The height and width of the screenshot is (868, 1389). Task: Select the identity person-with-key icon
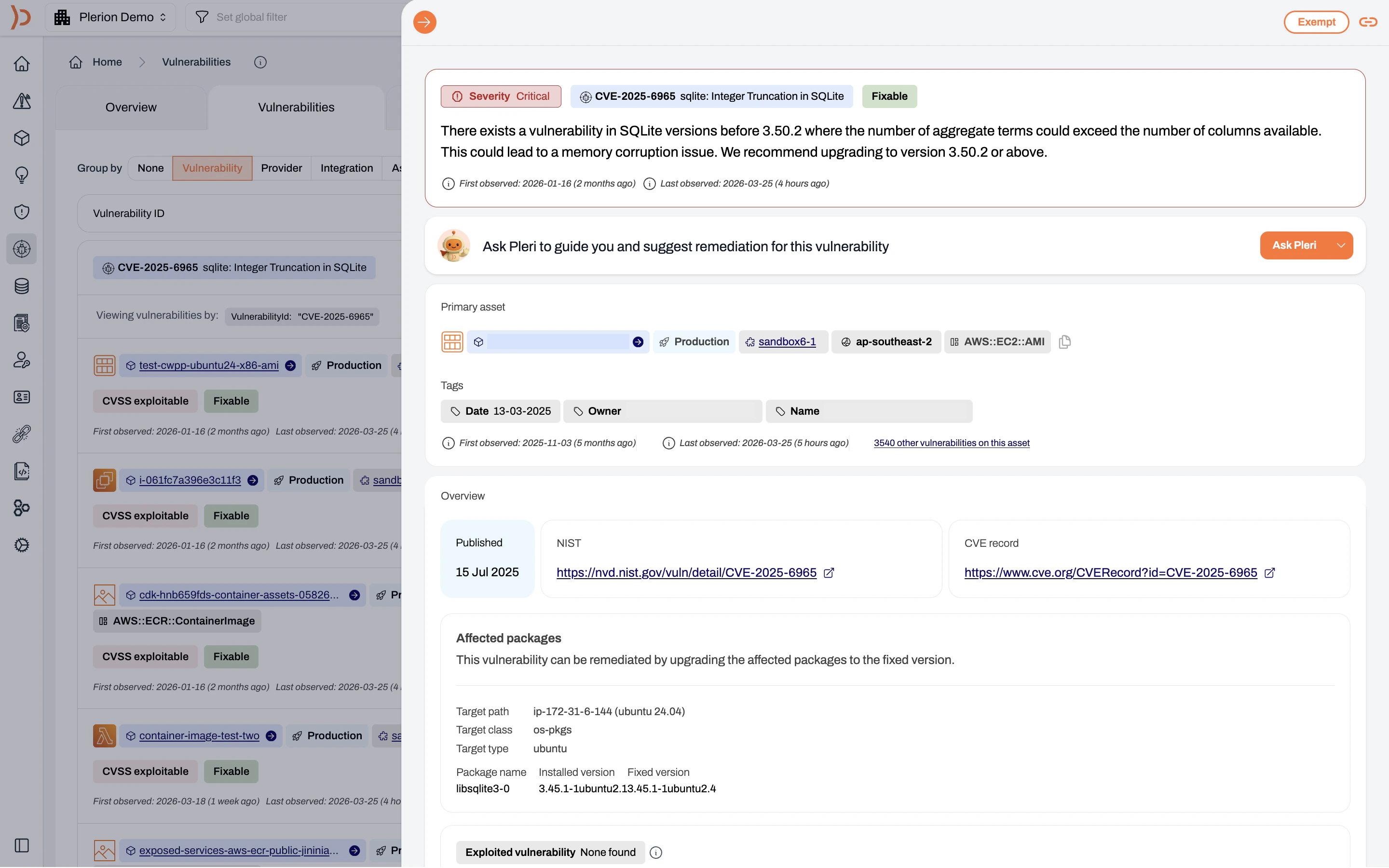coord(21,361)
